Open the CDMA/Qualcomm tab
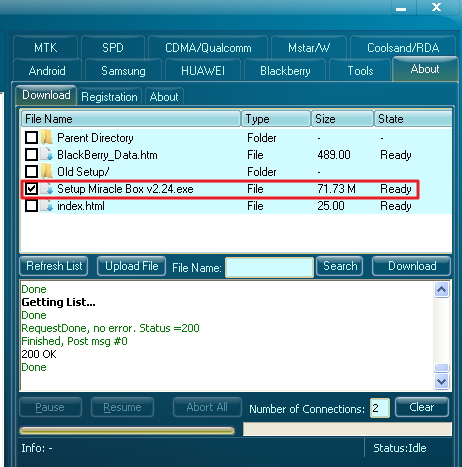This screenshot has height=467, width=462. (208, 48)
